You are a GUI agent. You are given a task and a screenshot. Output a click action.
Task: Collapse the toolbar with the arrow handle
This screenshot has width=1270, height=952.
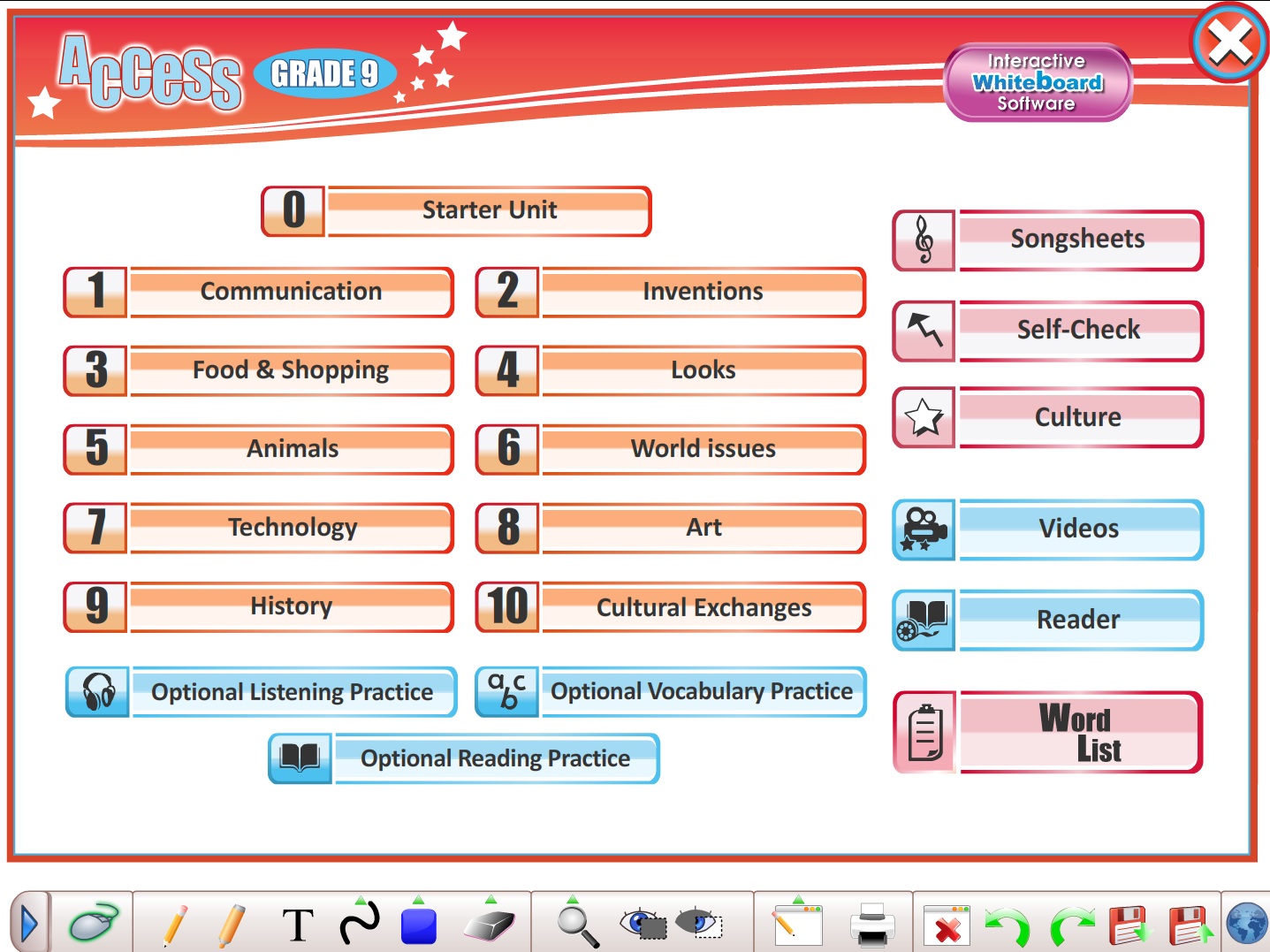point(29,924)
